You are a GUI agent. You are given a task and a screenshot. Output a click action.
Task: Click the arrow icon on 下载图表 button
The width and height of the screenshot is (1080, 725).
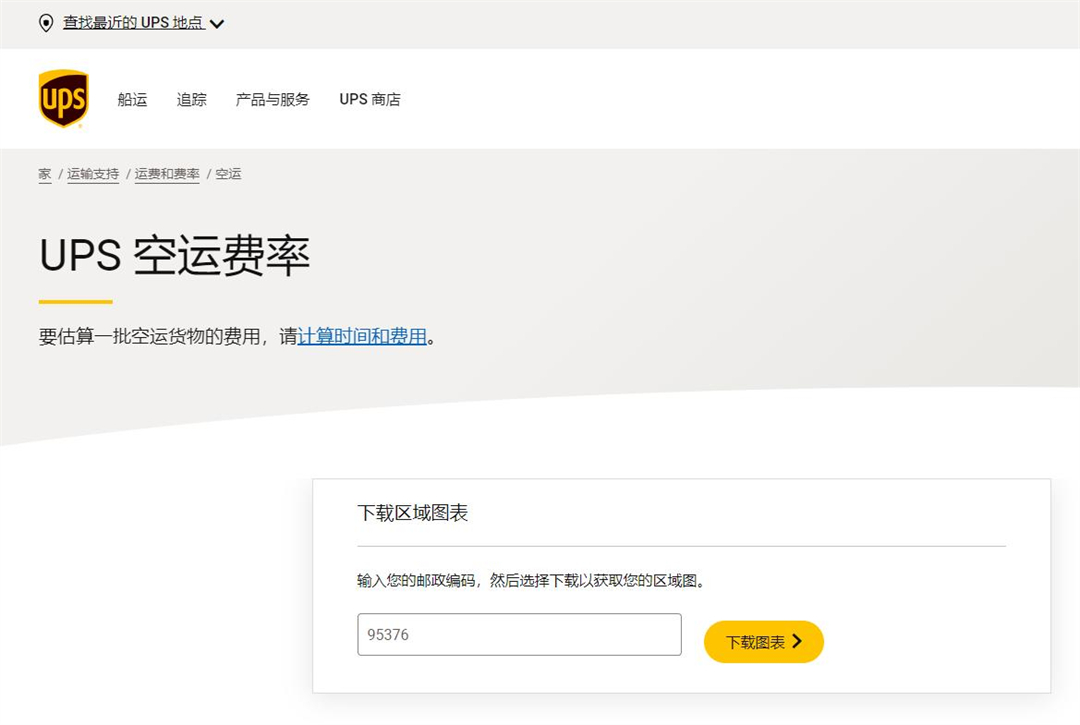797,641
